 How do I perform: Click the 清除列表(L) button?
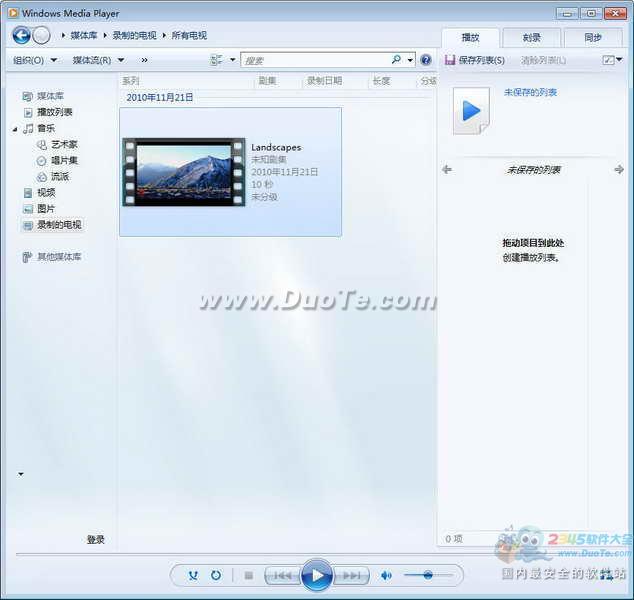point(543,60)
